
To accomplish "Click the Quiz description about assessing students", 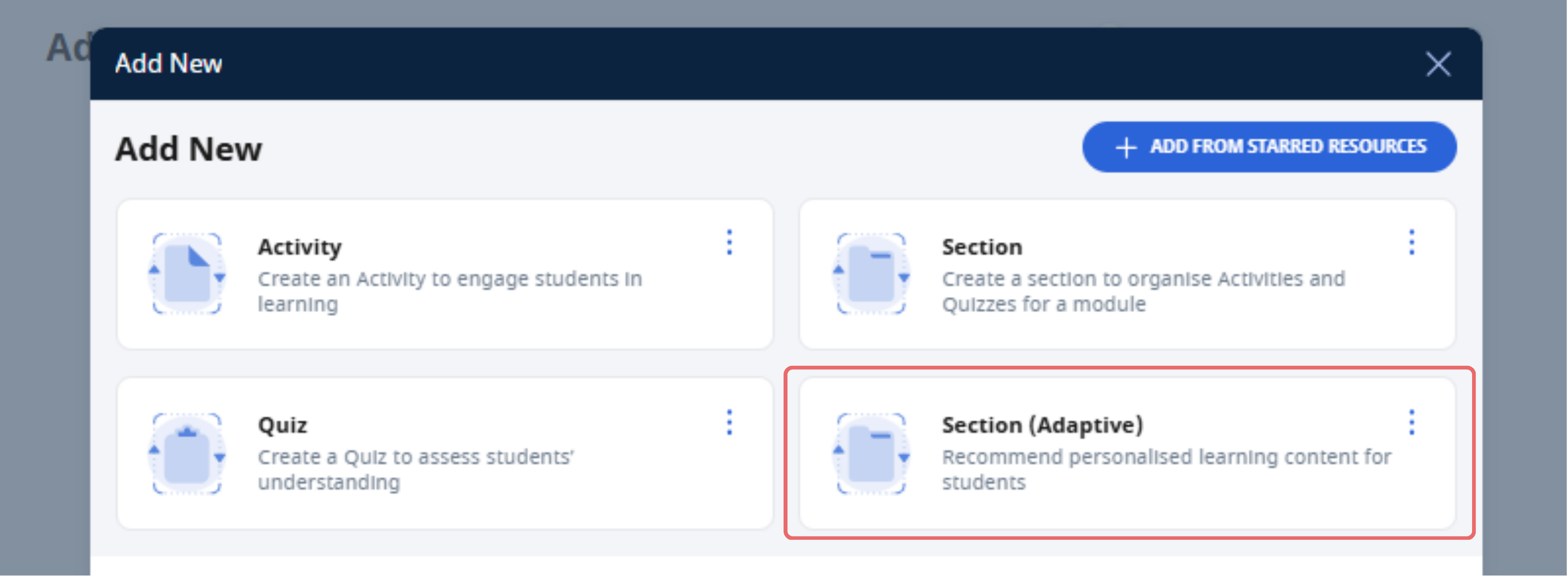I will pos(416,469).
